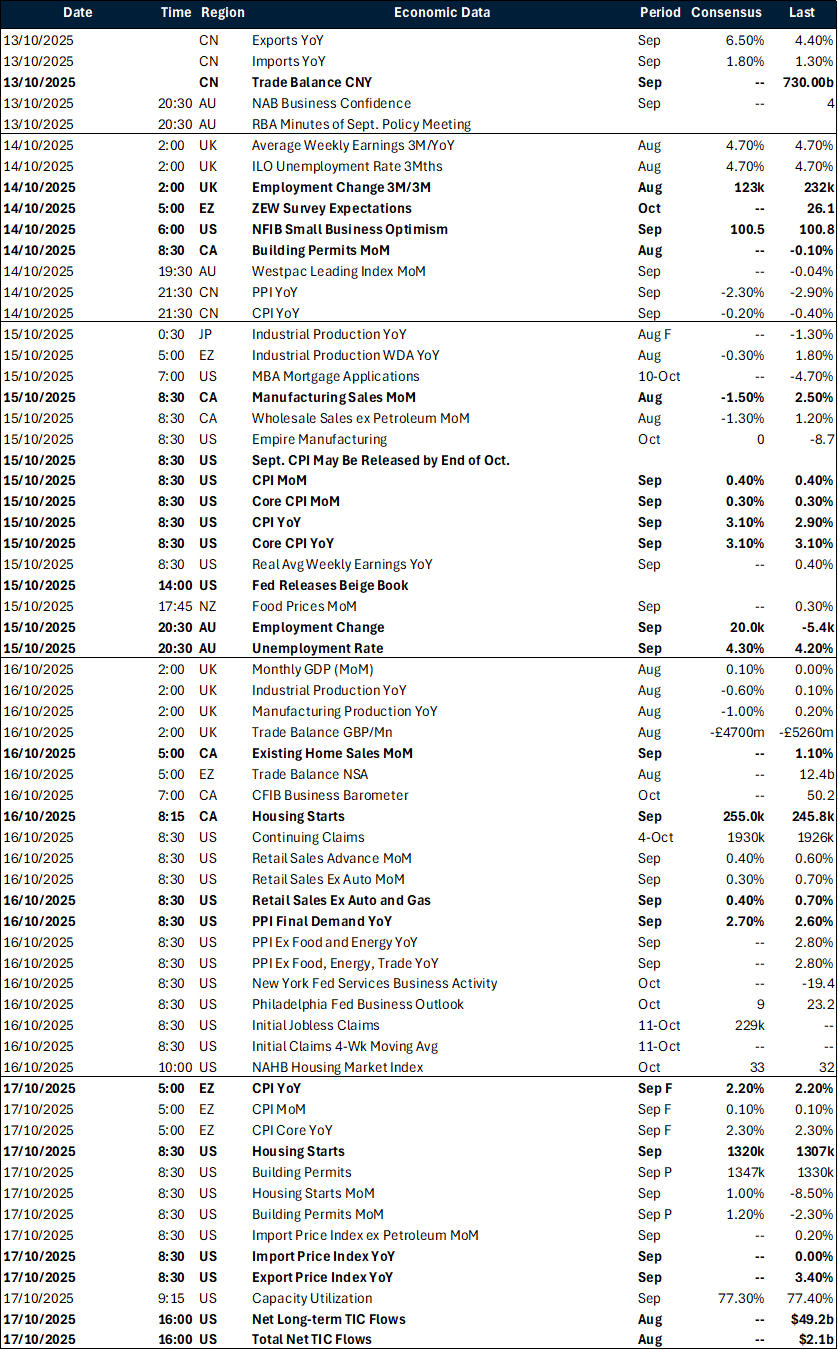838x1350 pixels.
Task: Click the Last column header
Action: pos(802,13)
